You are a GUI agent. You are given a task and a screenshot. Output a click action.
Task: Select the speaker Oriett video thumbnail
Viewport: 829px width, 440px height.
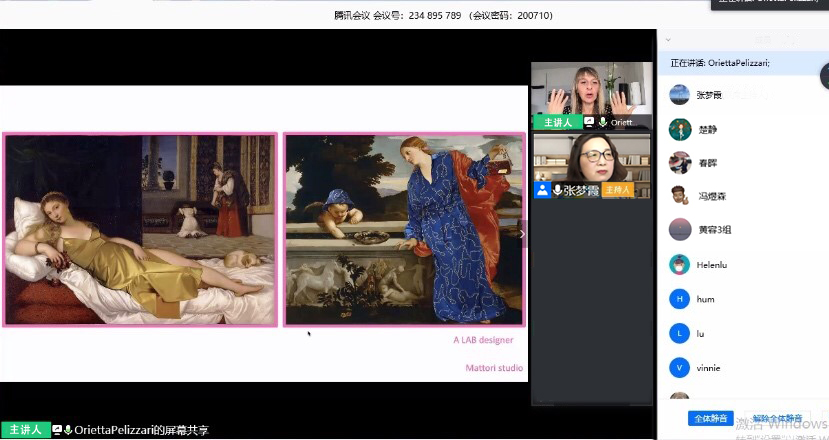[x=592, y=96]
